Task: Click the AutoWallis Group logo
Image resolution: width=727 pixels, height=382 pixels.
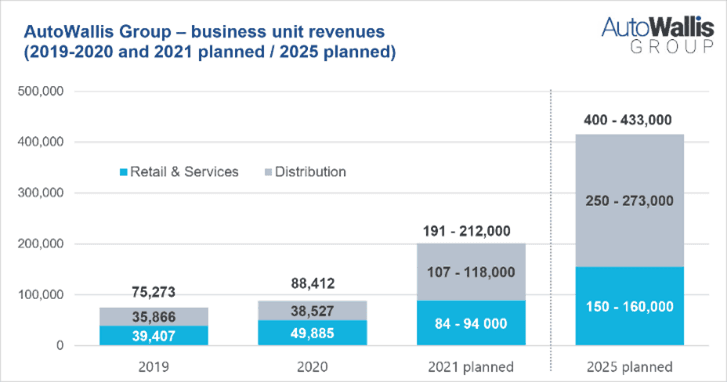Action: tap(657, 35)
